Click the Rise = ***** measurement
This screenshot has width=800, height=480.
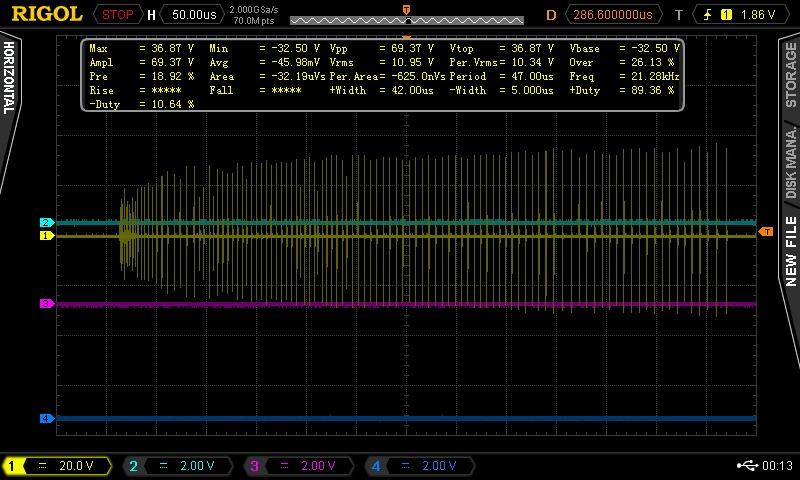(135, 90)
